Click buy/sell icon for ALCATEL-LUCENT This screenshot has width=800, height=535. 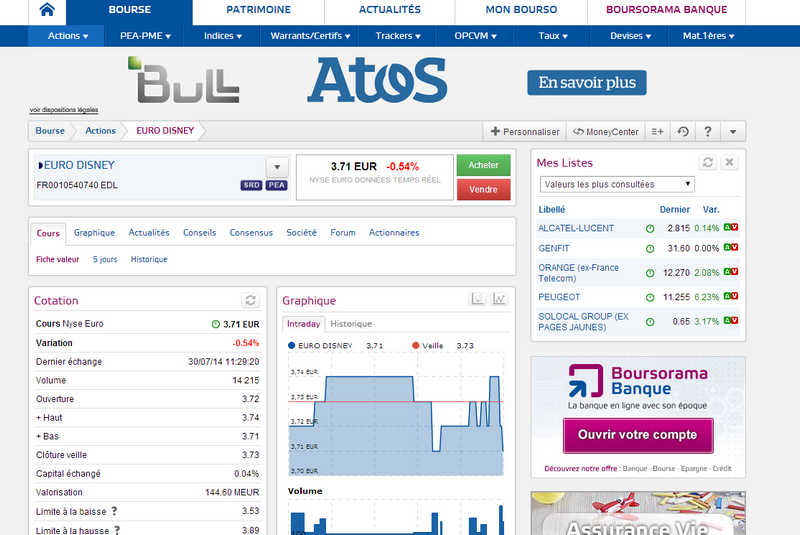(x=731, y=227)
